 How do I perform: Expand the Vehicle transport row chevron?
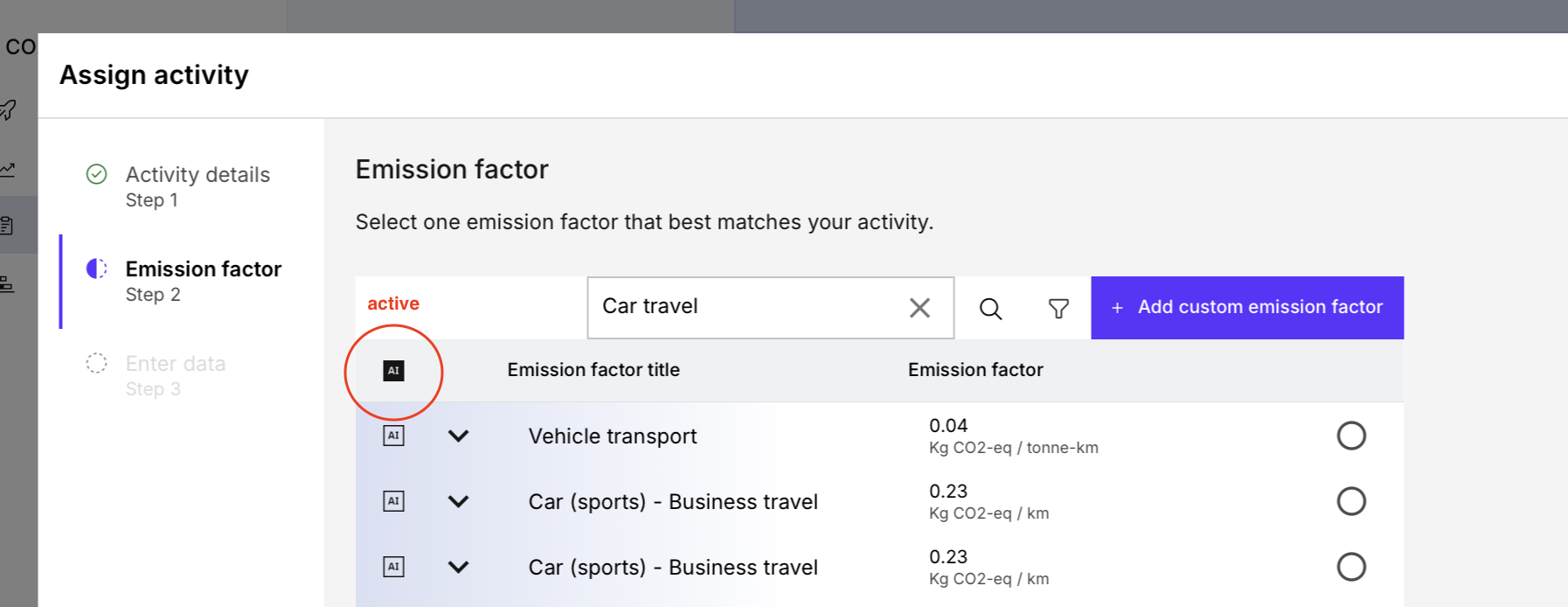tap(458, 436)
